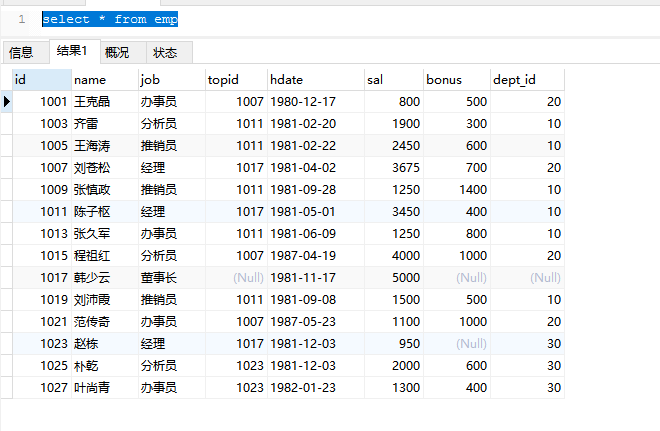Click the hdate column header
660x431 pixels.
coord(316,80)
